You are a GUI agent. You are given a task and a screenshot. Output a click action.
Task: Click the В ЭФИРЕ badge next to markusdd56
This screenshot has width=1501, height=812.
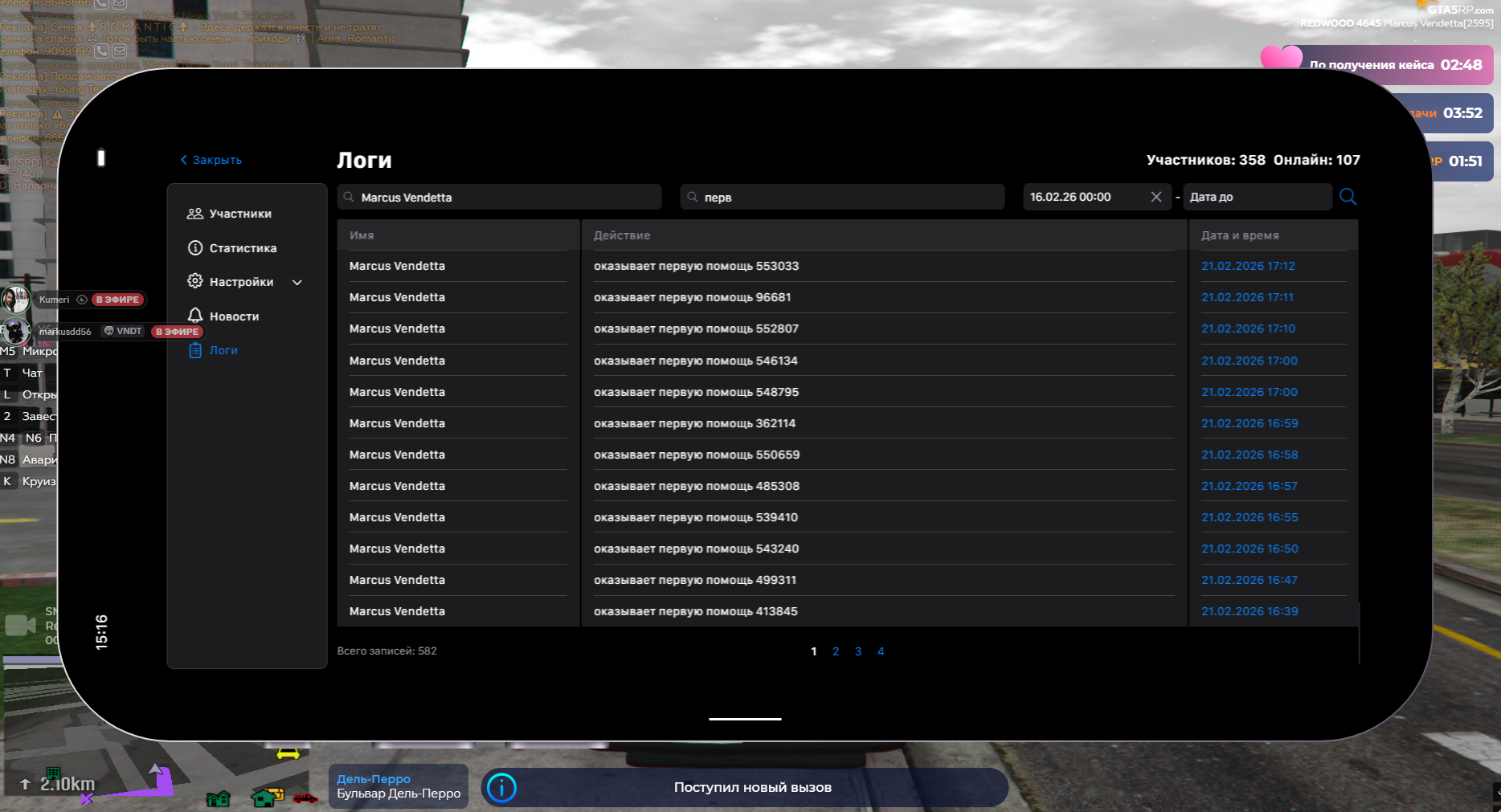(177, 332)
